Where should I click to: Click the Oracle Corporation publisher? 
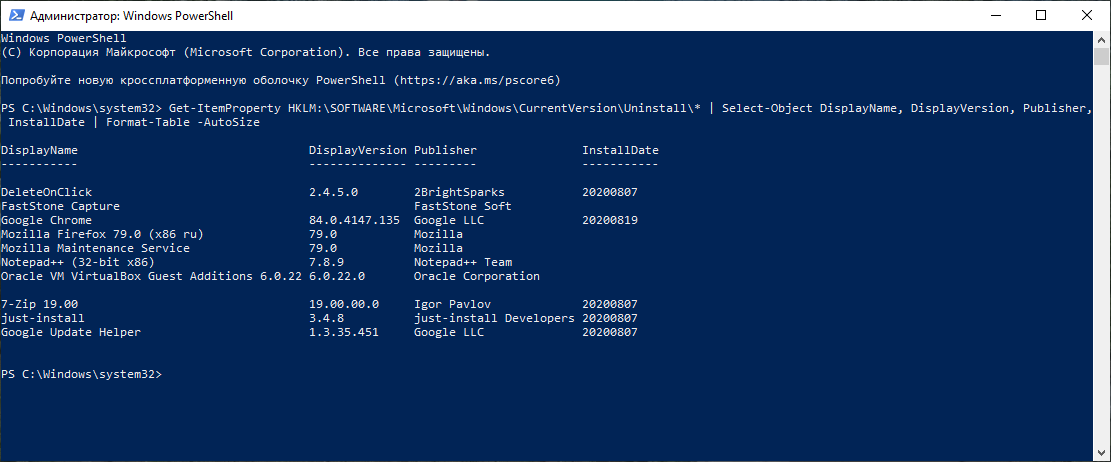(x=477, y=276)
